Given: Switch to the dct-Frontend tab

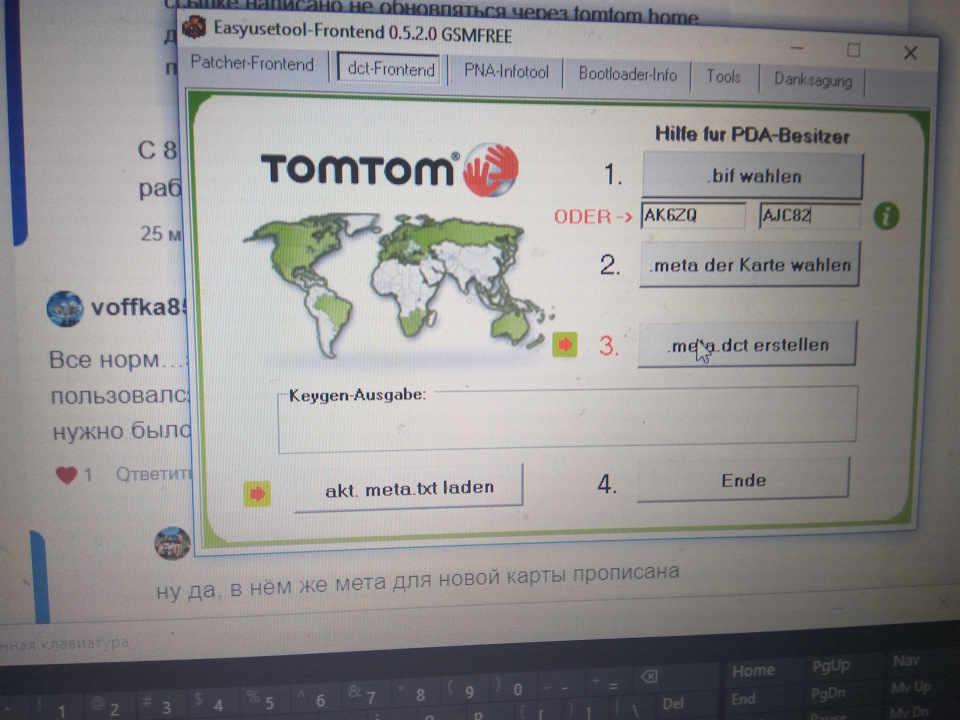Looking at the screenshot, I should tap(390, 68).
